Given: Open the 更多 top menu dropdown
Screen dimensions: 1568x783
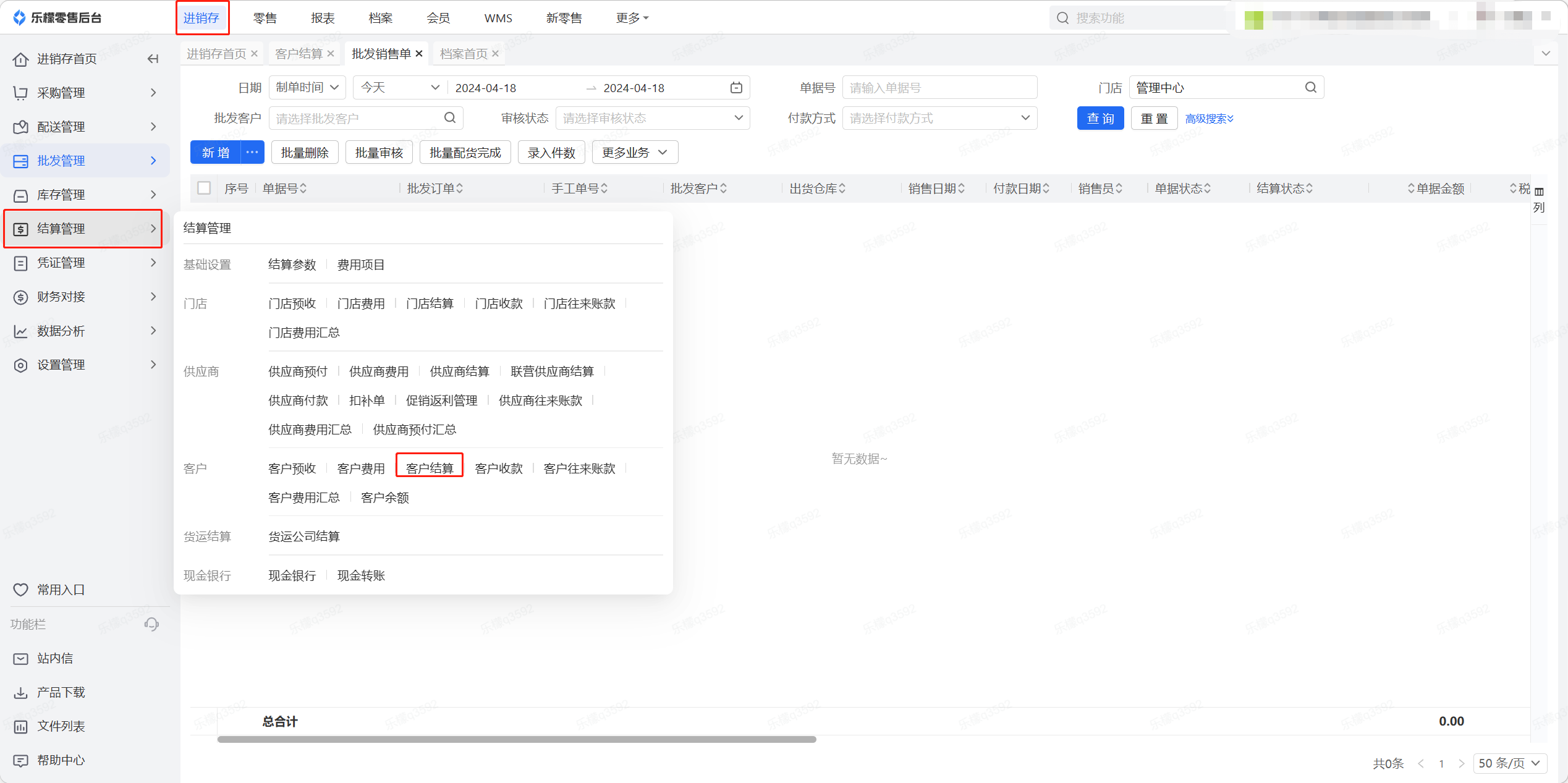Looking at the screenshot, I should (632, 18).
